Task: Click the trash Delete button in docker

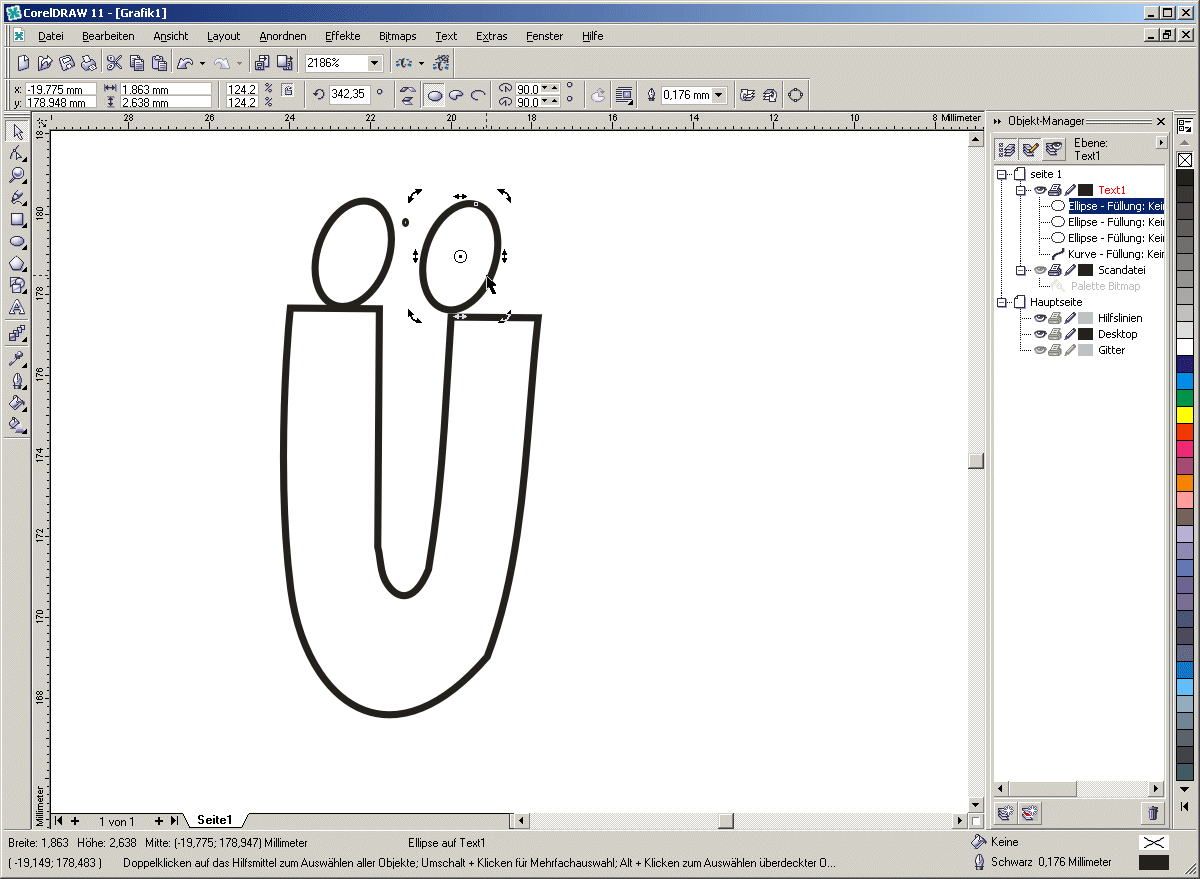Action: pyautogui.click(x=1153, y=813)
